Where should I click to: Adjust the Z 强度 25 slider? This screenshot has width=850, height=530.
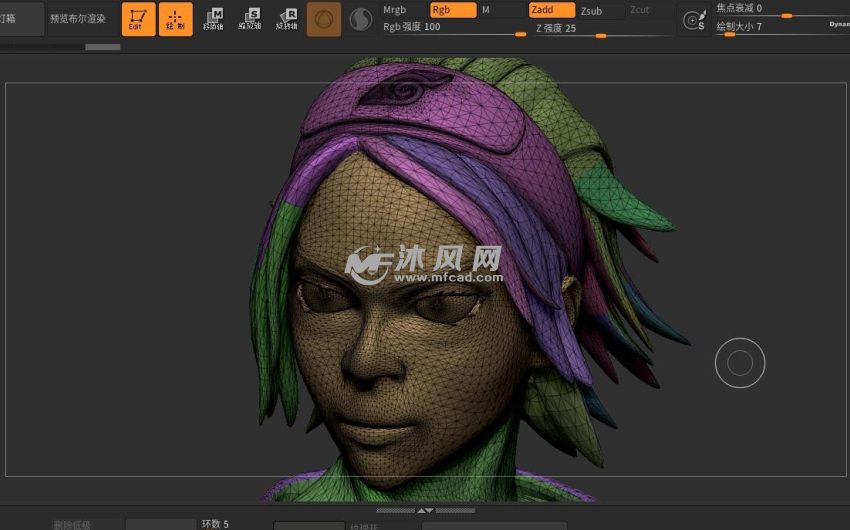coord(604,29)
